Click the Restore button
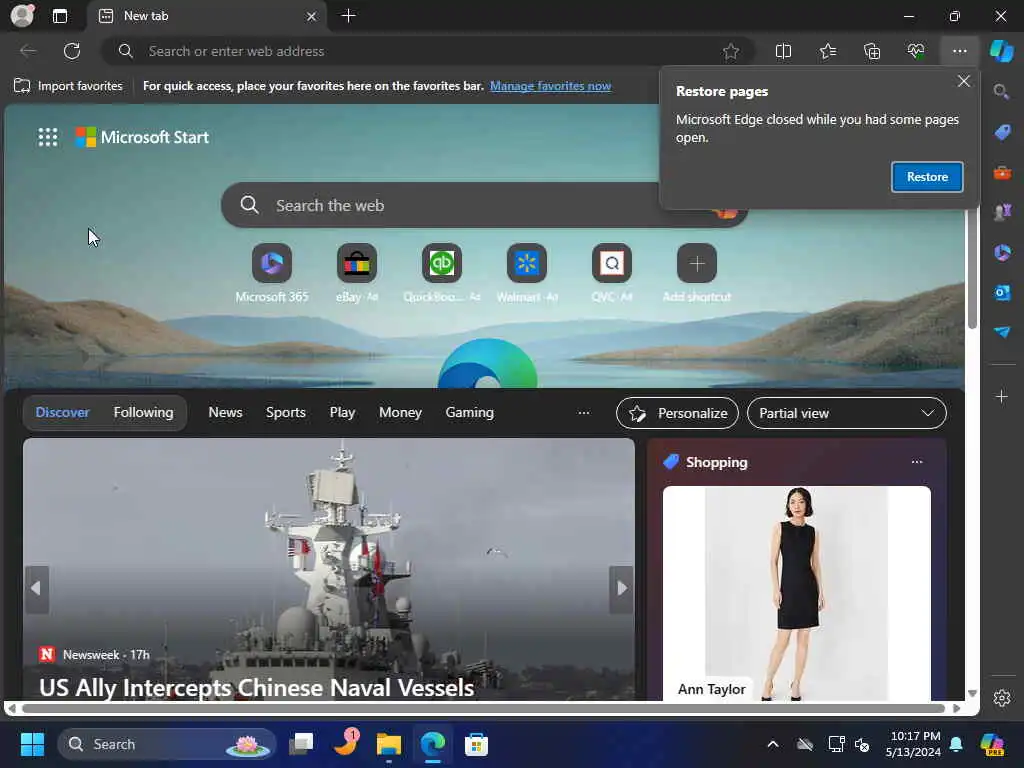The height and width of the screenshot is (768, 1024). 927,177
